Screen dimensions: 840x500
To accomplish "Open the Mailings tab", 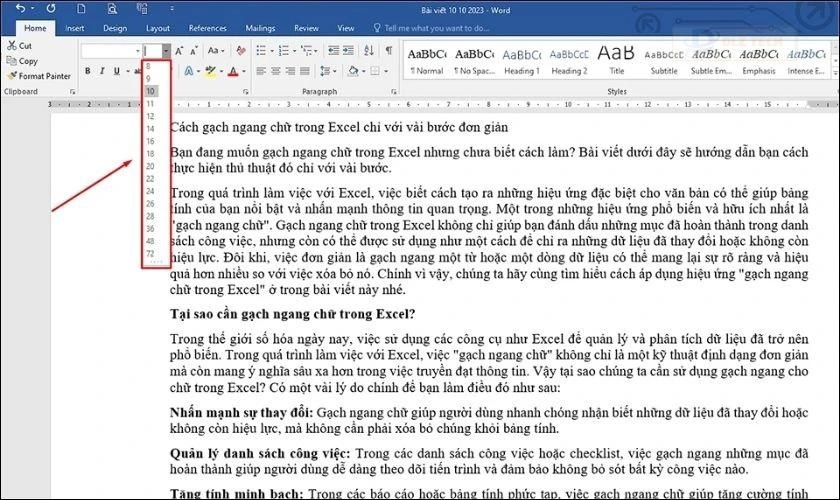I will point(260,28).
